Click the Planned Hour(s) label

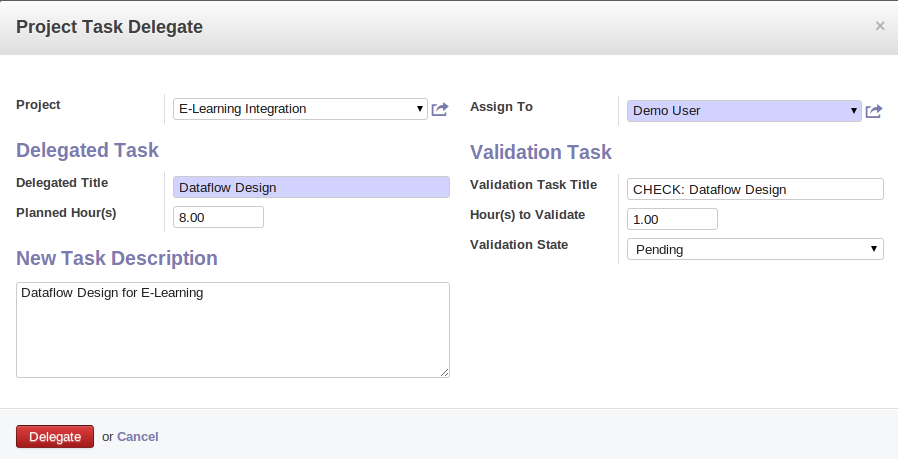coord(66,213)
